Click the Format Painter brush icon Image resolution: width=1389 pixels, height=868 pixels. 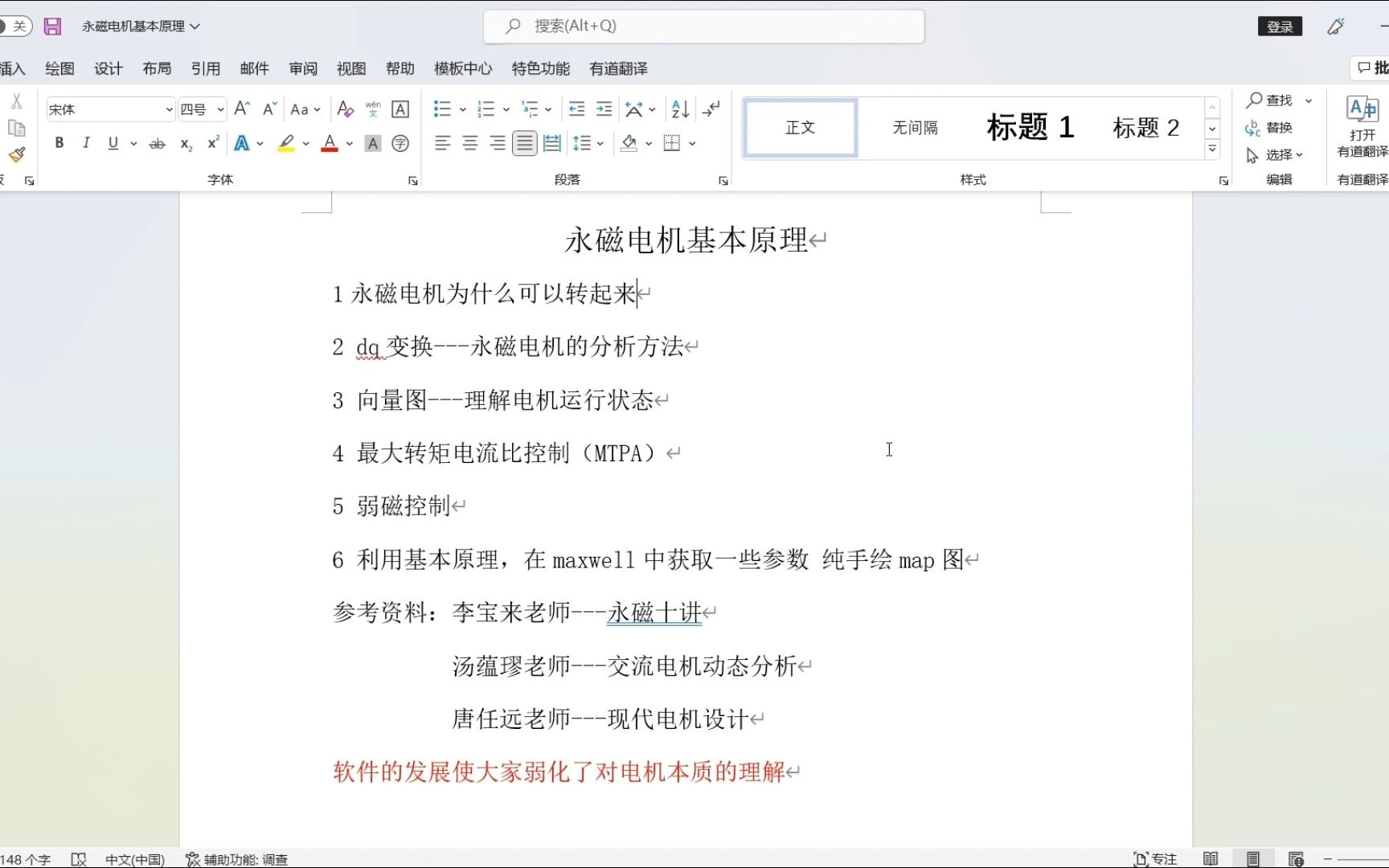[17, 154]
